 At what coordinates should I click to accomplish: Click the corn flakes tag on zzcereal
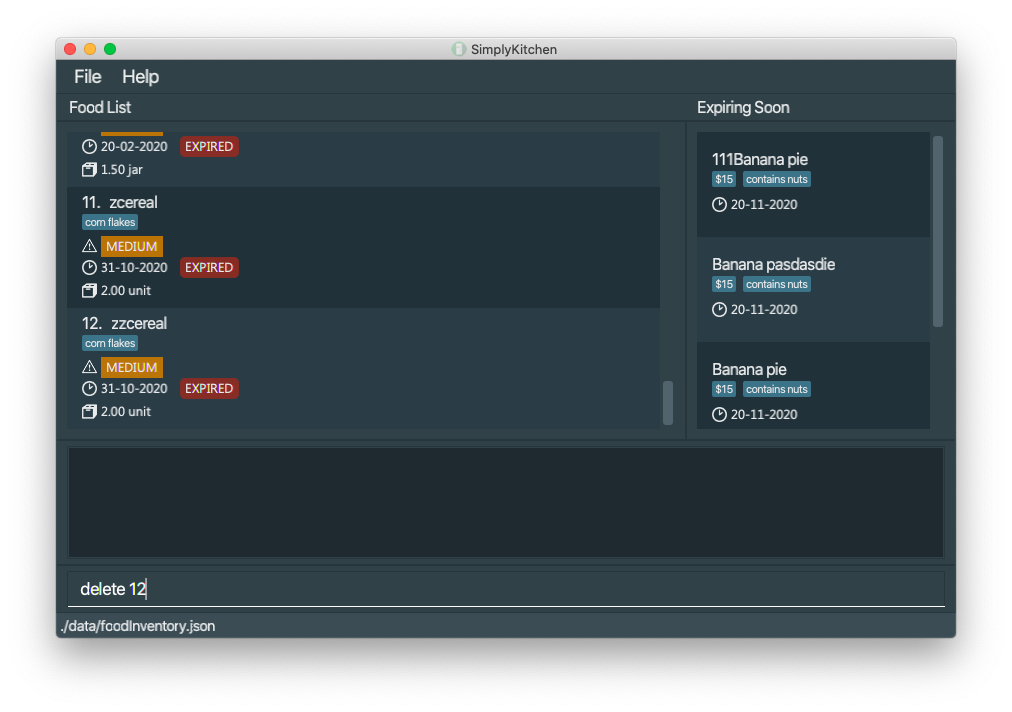tap(110, 343)
